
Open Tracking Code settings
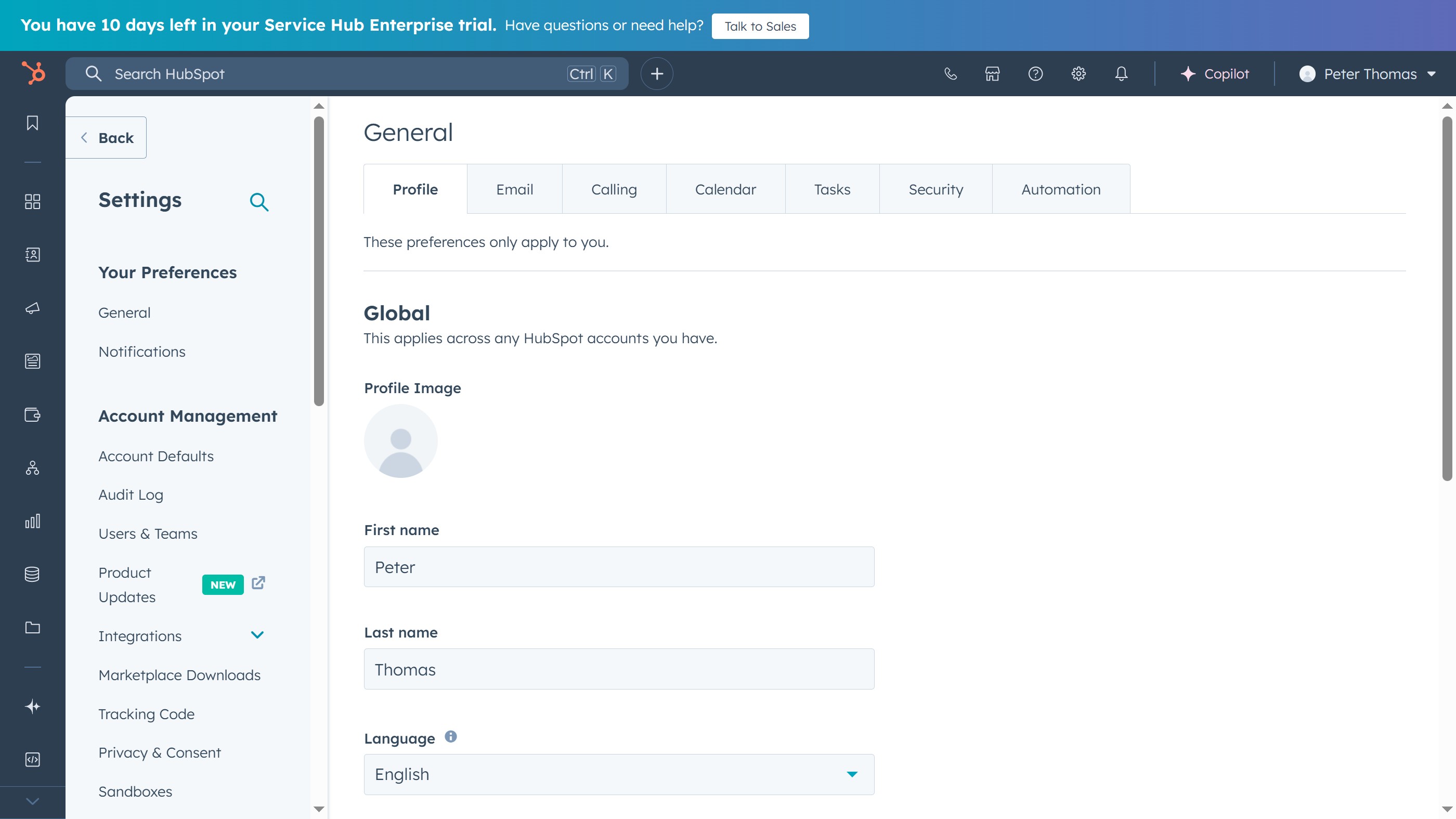(147, 714)
